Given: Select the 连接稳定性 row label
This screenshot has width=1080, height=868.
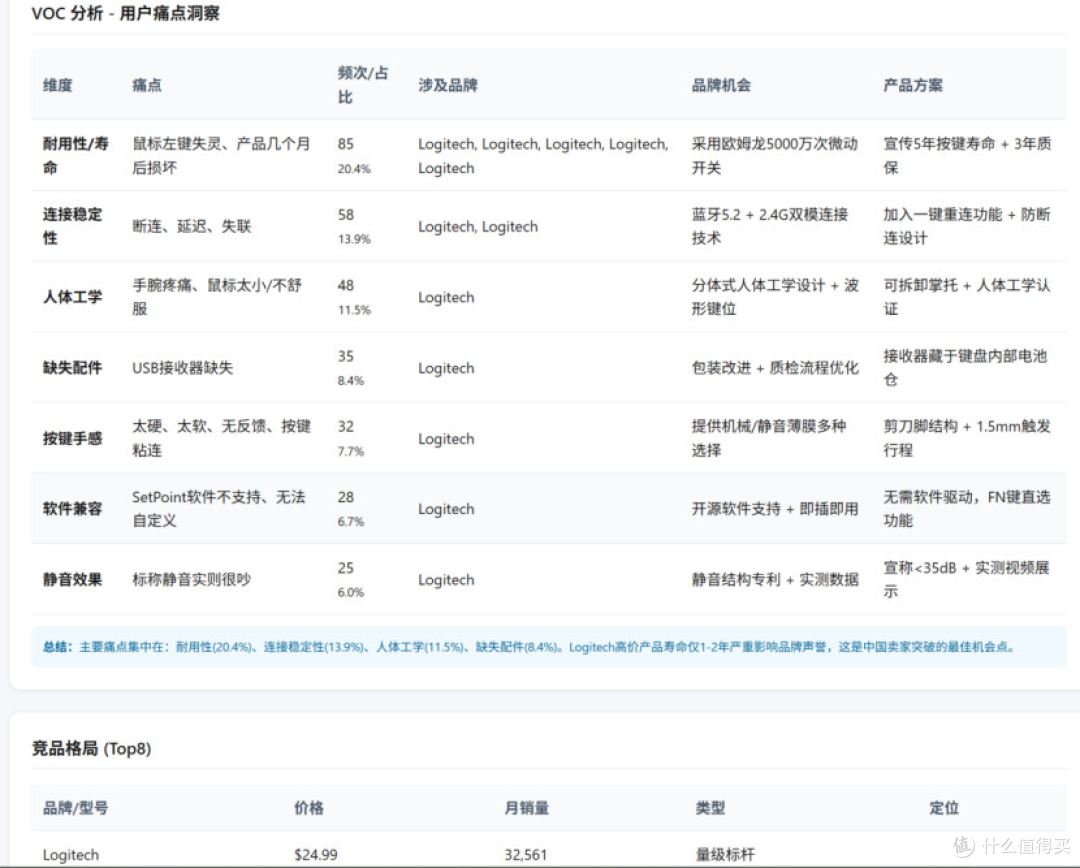Looking at the screenshot, I should 72,226.
